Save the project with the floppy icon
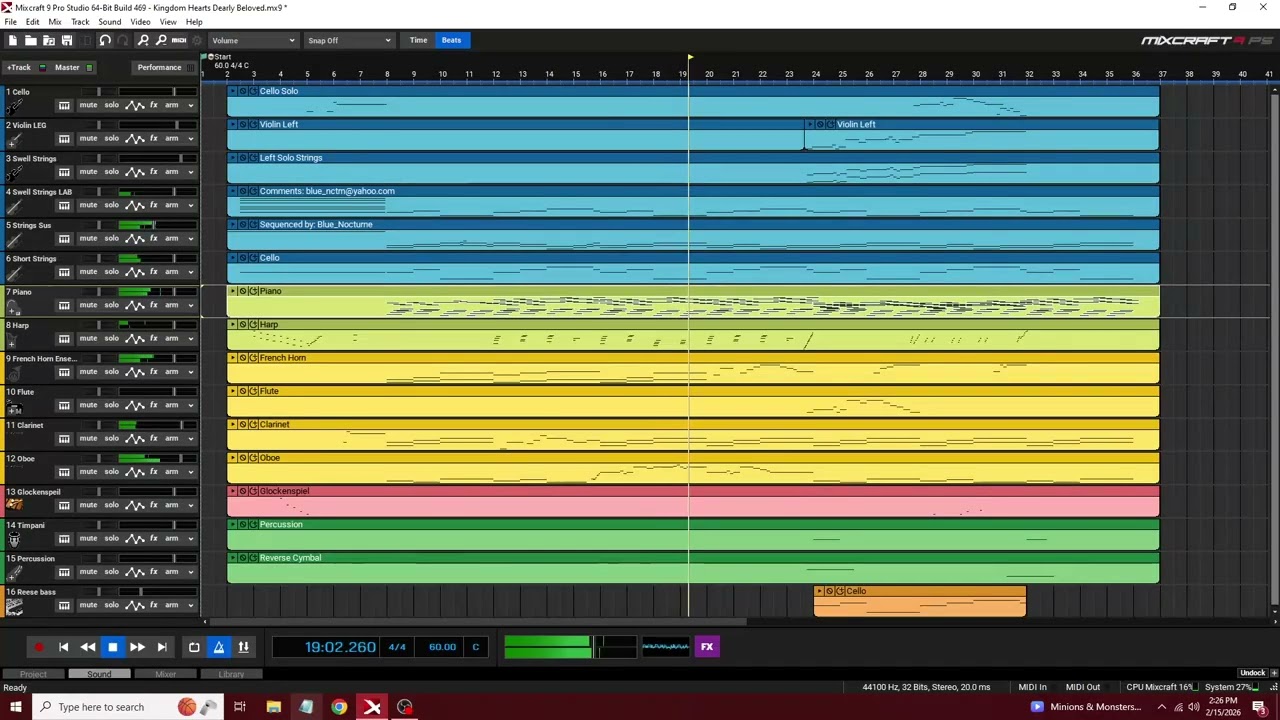This screenshot has height=720, width=1280. click(67, 40)
